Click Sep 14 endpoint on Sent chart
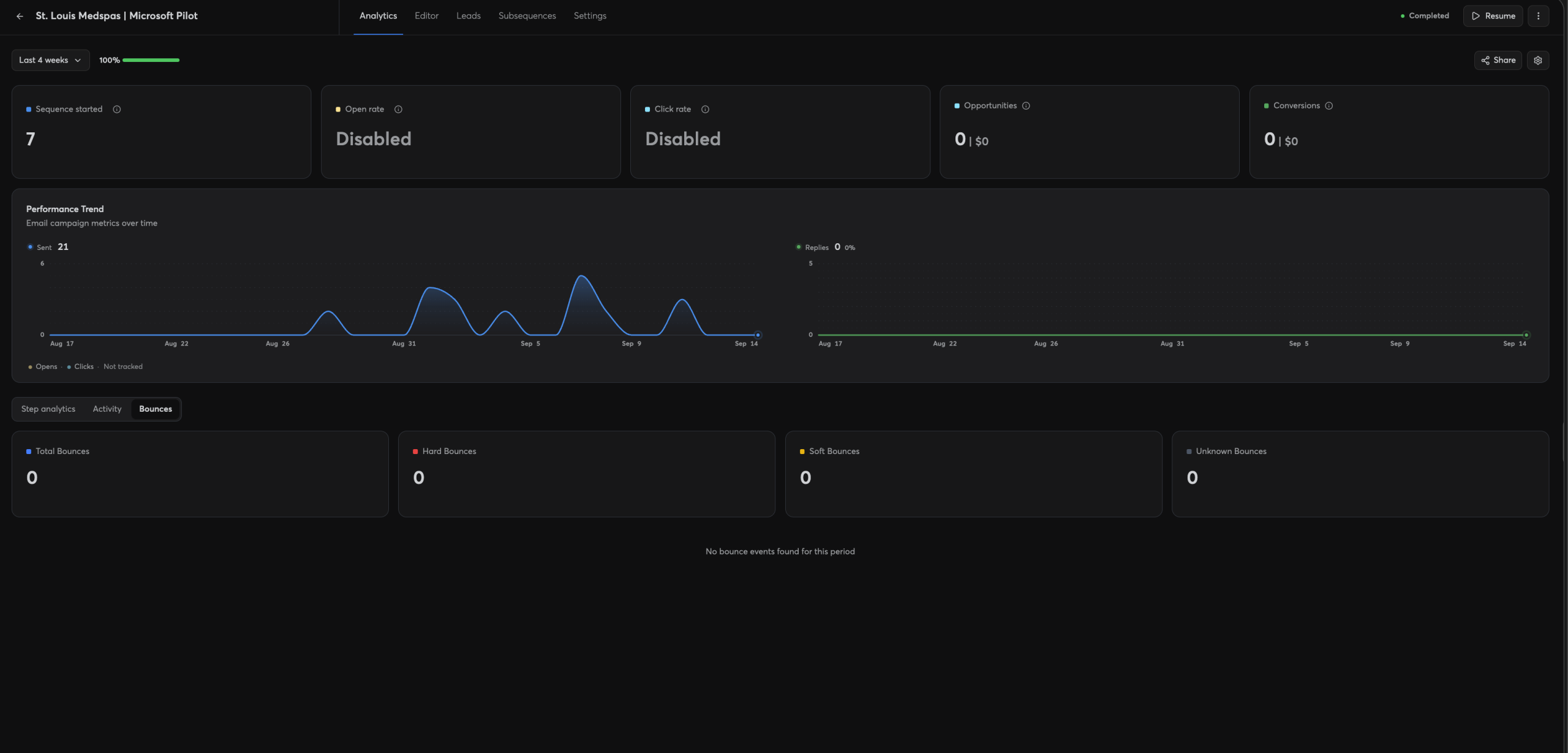This screenshot has height=753, width=1568. pyautogui.click(x=758, y=335)
